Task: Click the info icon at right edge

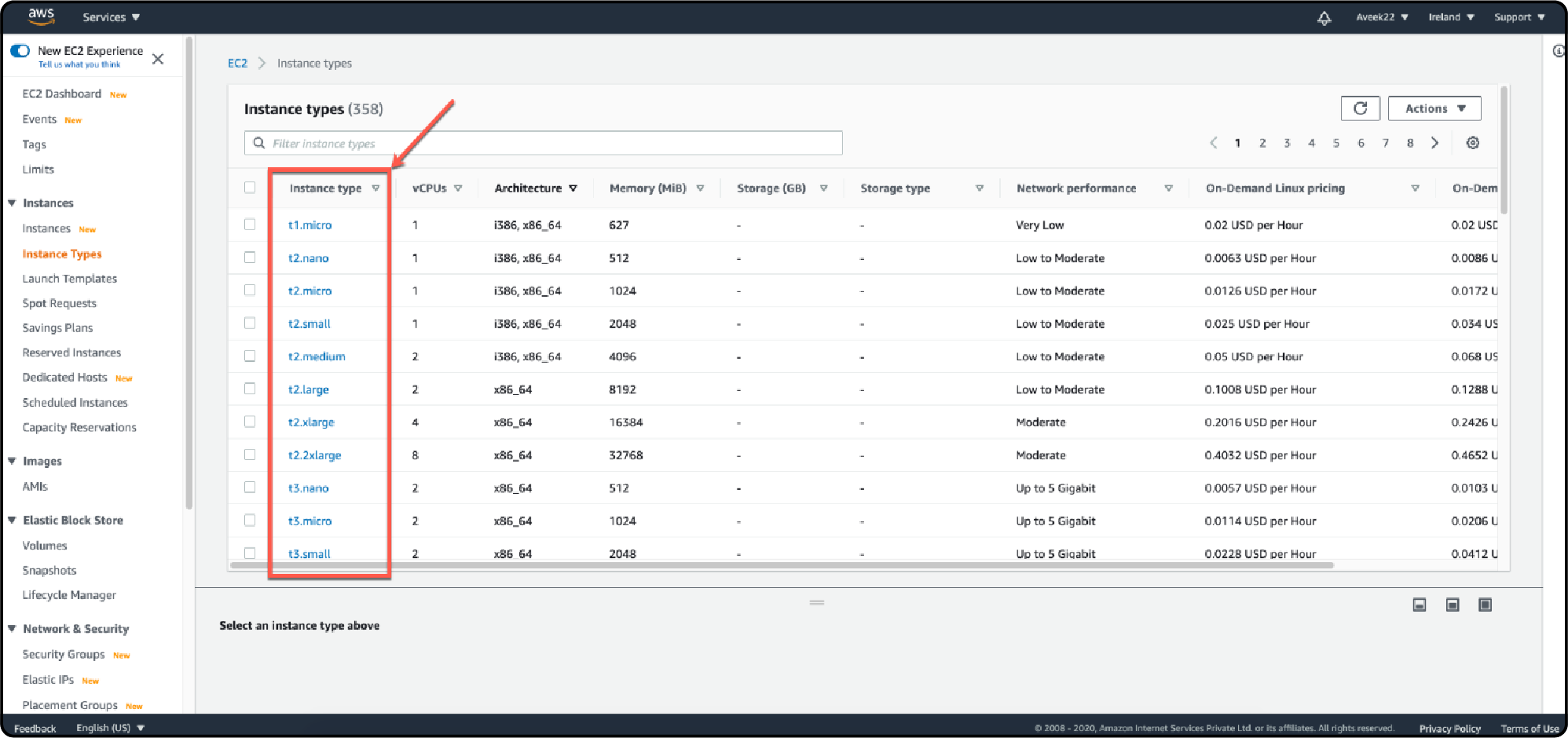Action: click(1559, 51)
